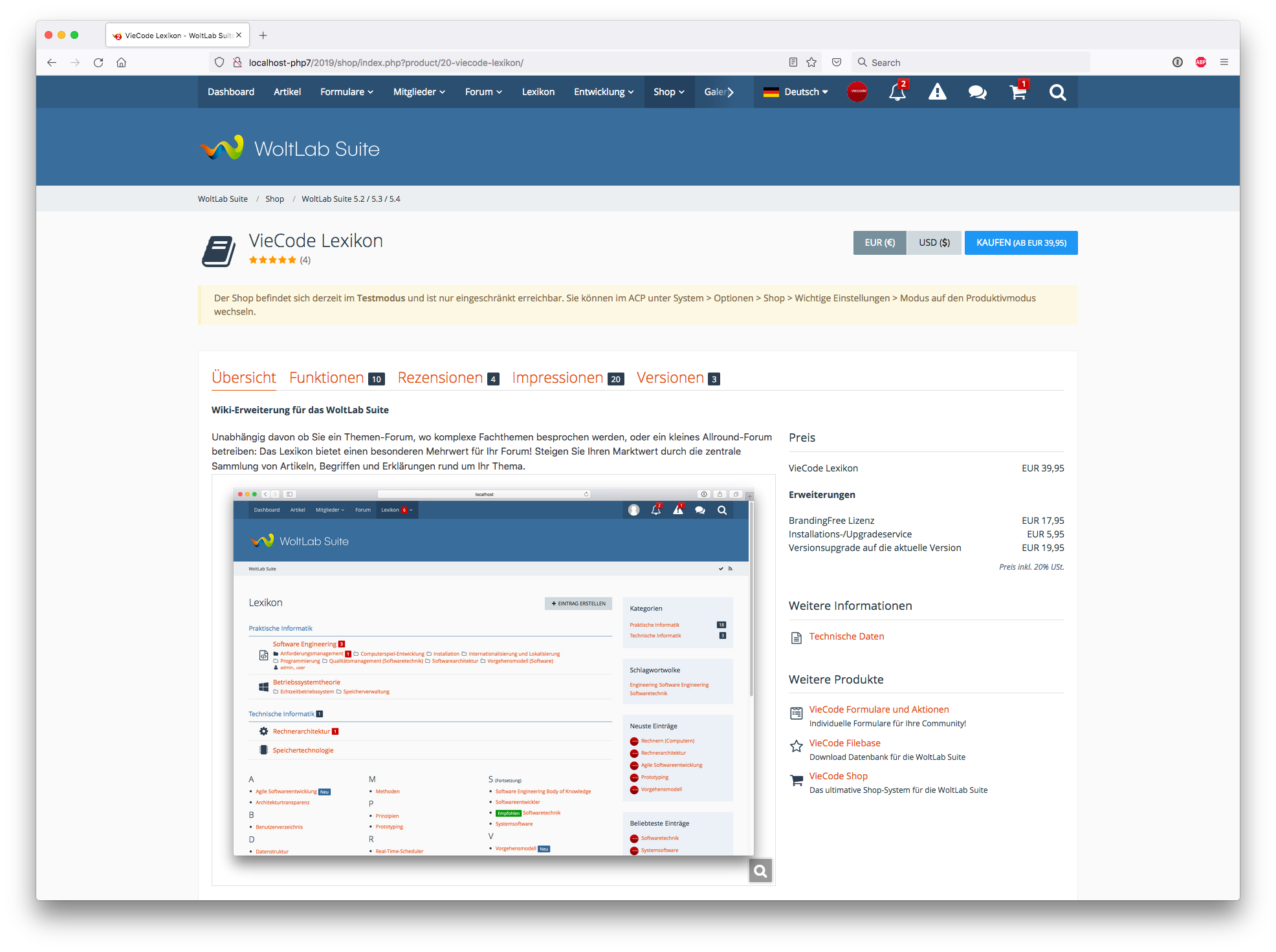The height and width of the screenshot is (952, 1276).
Task: Click the shopping cart icon
Action: 1018,92
